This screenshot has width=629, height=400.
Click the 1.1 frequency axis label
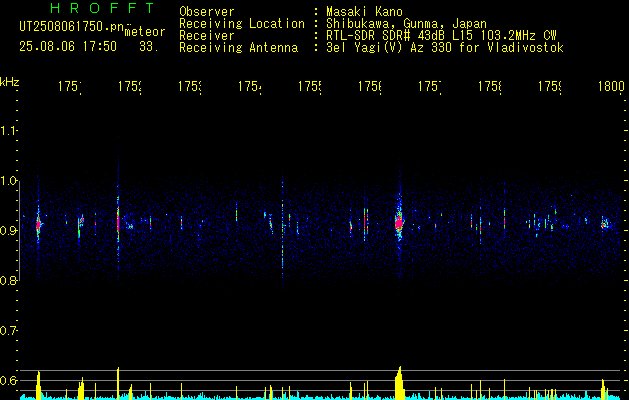8,131
